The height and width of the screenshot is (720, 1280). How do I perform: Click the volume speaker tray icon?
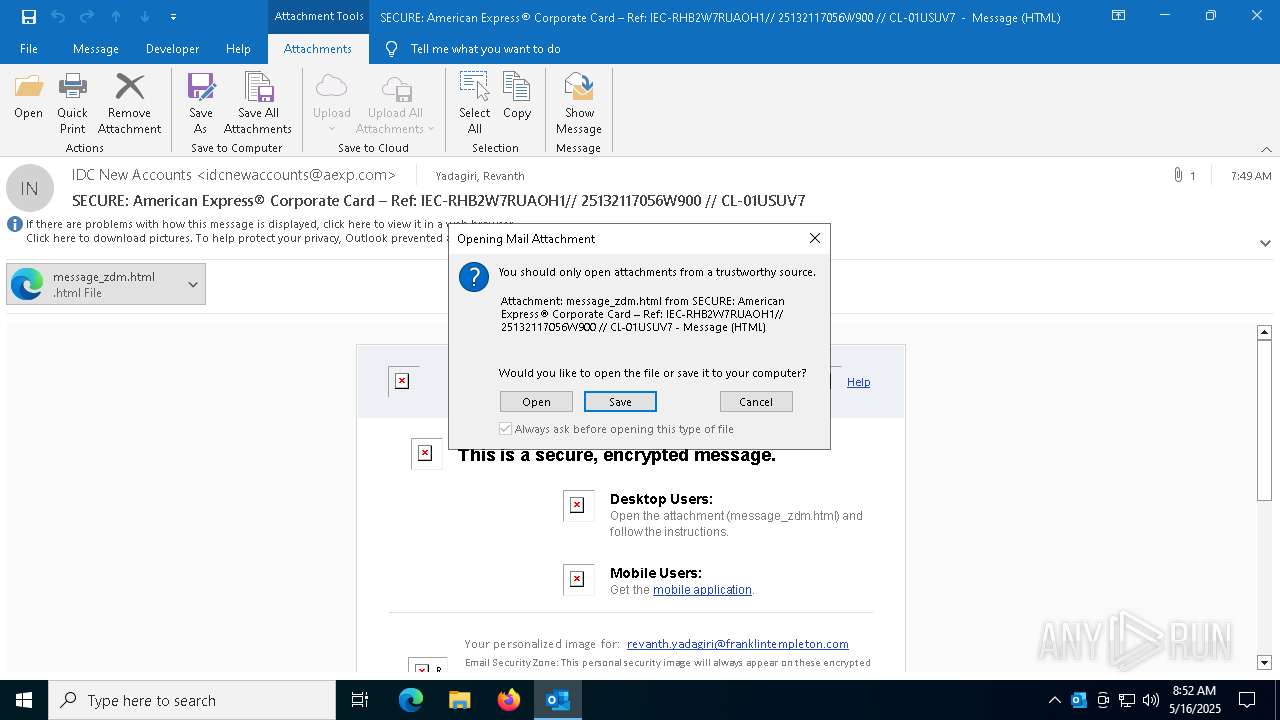coord(1151,700)
